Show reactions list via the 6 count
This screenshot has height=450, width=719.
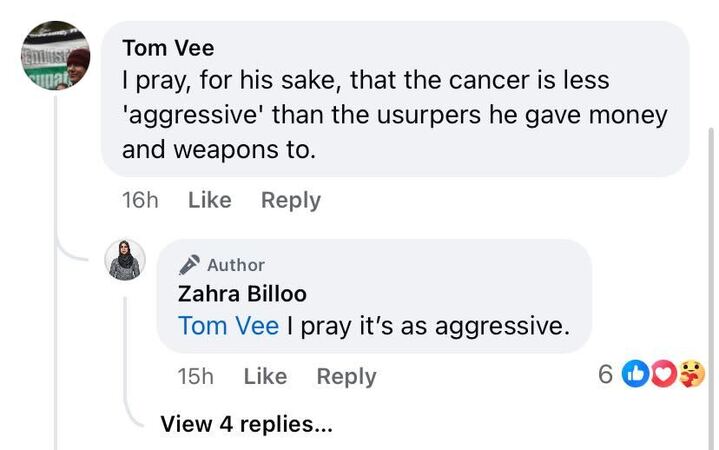(605, 374)
